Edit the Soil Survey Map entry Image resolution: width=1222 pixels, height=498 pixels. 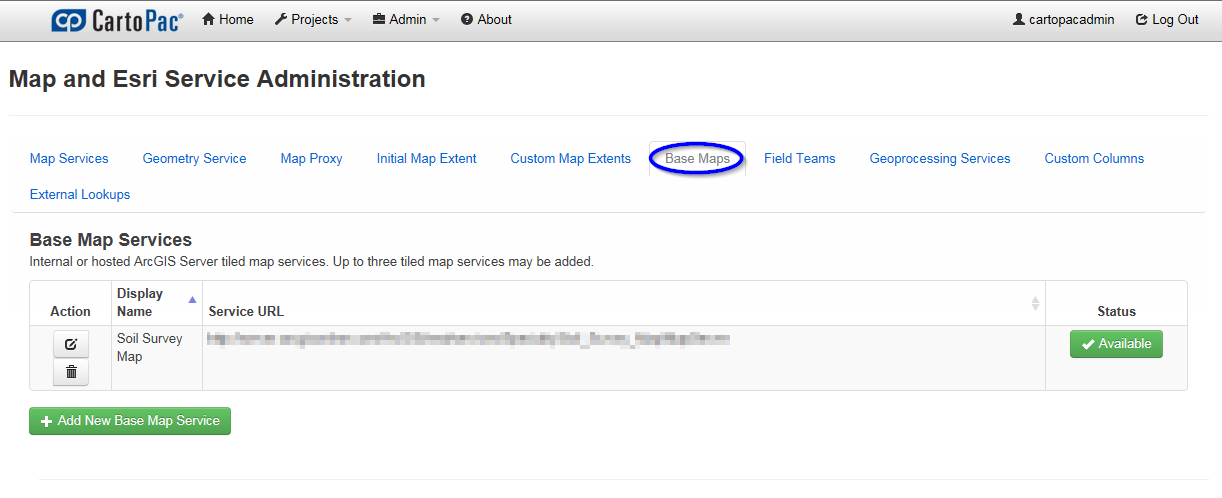tap(71, 344)
